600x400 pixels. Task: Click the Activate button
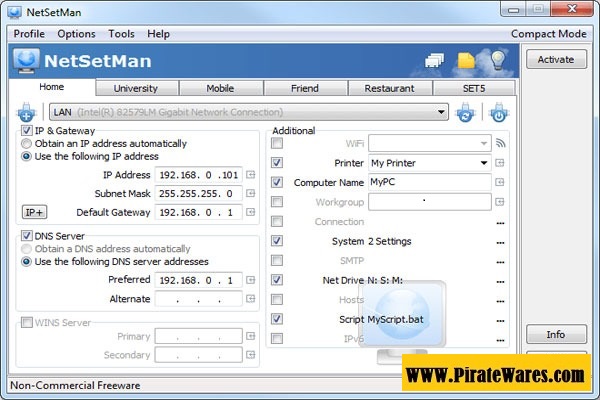click(556, 59)
